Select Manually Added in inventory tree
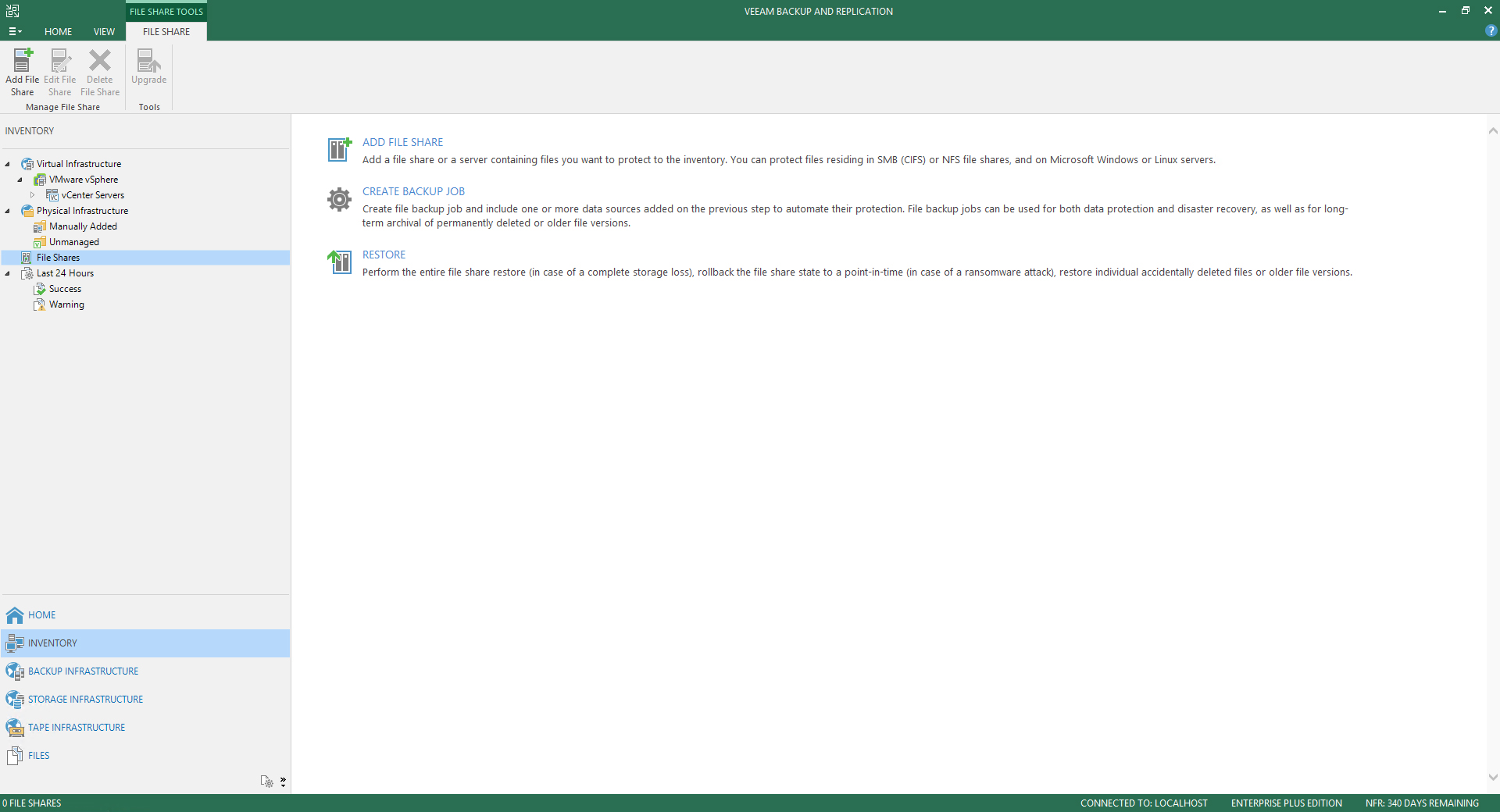Screen dimensions: 1500x812 [x=83, y=226]
